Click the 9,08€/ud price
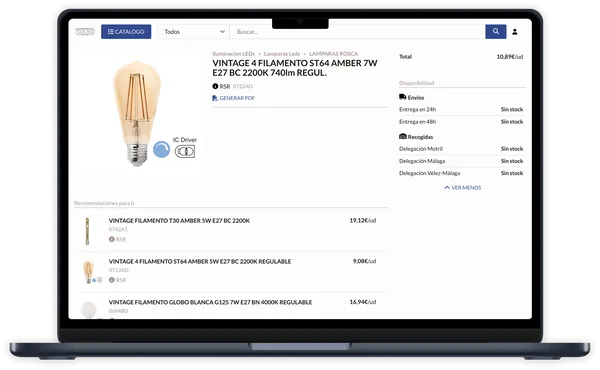The width and height of the screenshot is (600, 370). 364,261
